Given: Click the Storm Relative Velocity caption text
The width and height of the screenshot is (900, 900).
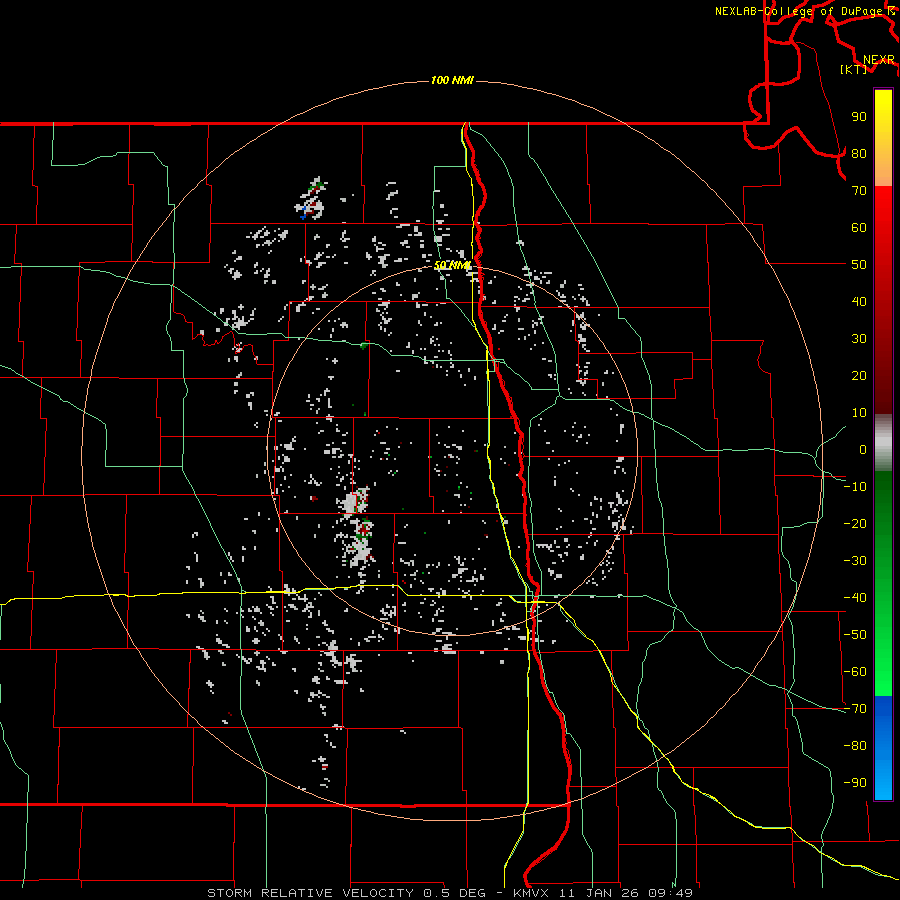Looking at the screenshot, I should click(x=450, y=893).
